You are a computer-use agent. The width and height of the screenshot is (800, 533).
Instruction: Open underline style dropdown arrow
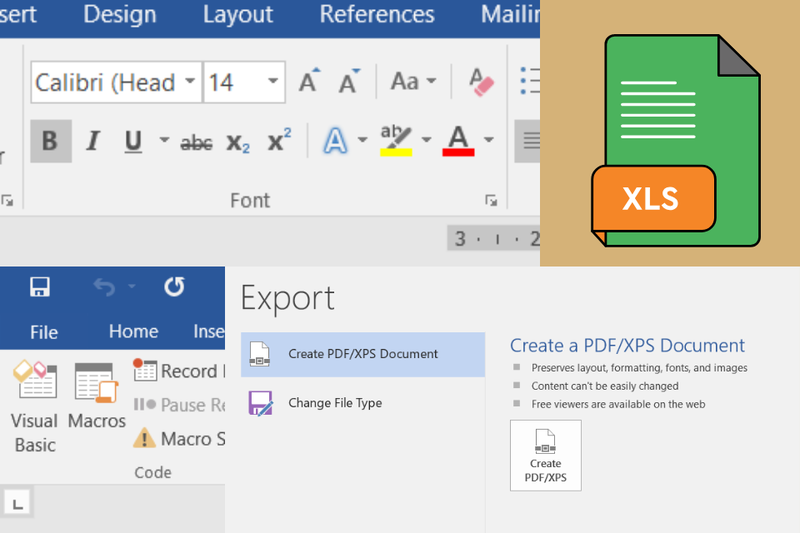pyautogui.click(x=164, y=139)
